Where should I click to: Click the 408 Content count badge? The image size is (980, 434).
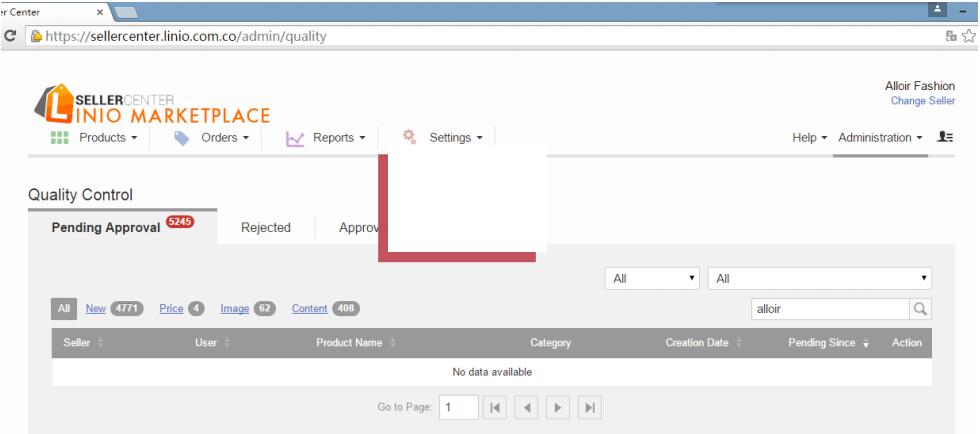pos(346,309)
